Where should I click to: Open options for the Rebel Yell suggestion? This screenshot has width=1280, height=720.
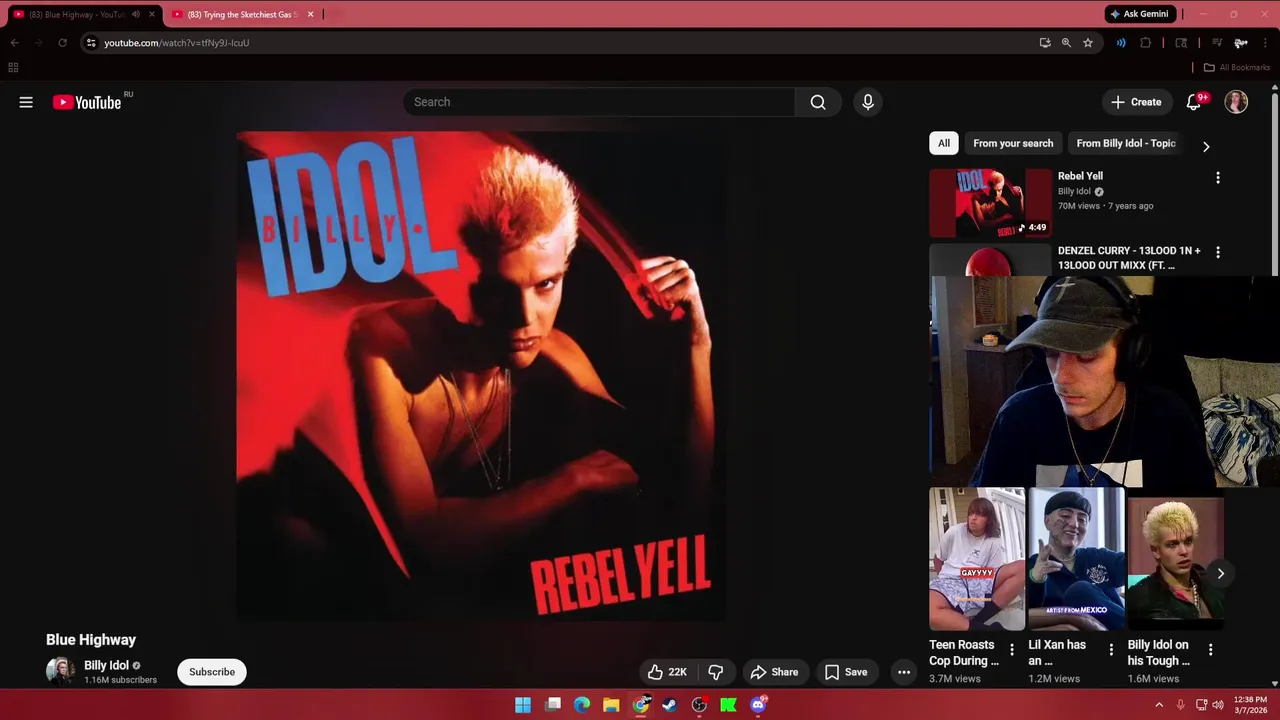[x=1217, y=178]
